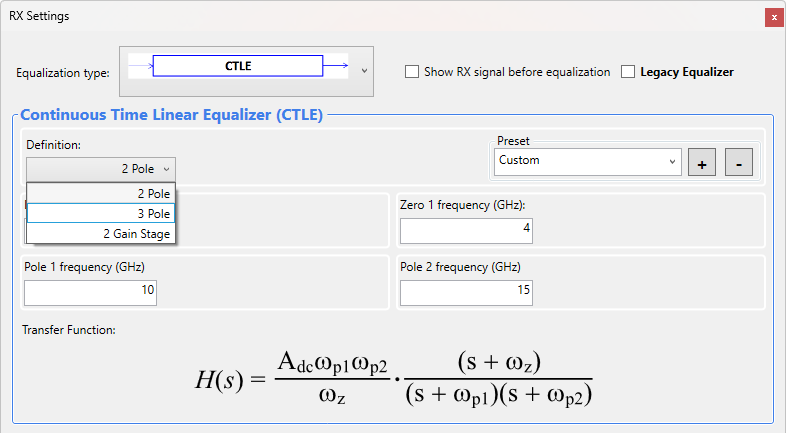786x433 pixels.
Task: Click the Zero 1 frequency (GHz) label
Action: click(463, 205)
